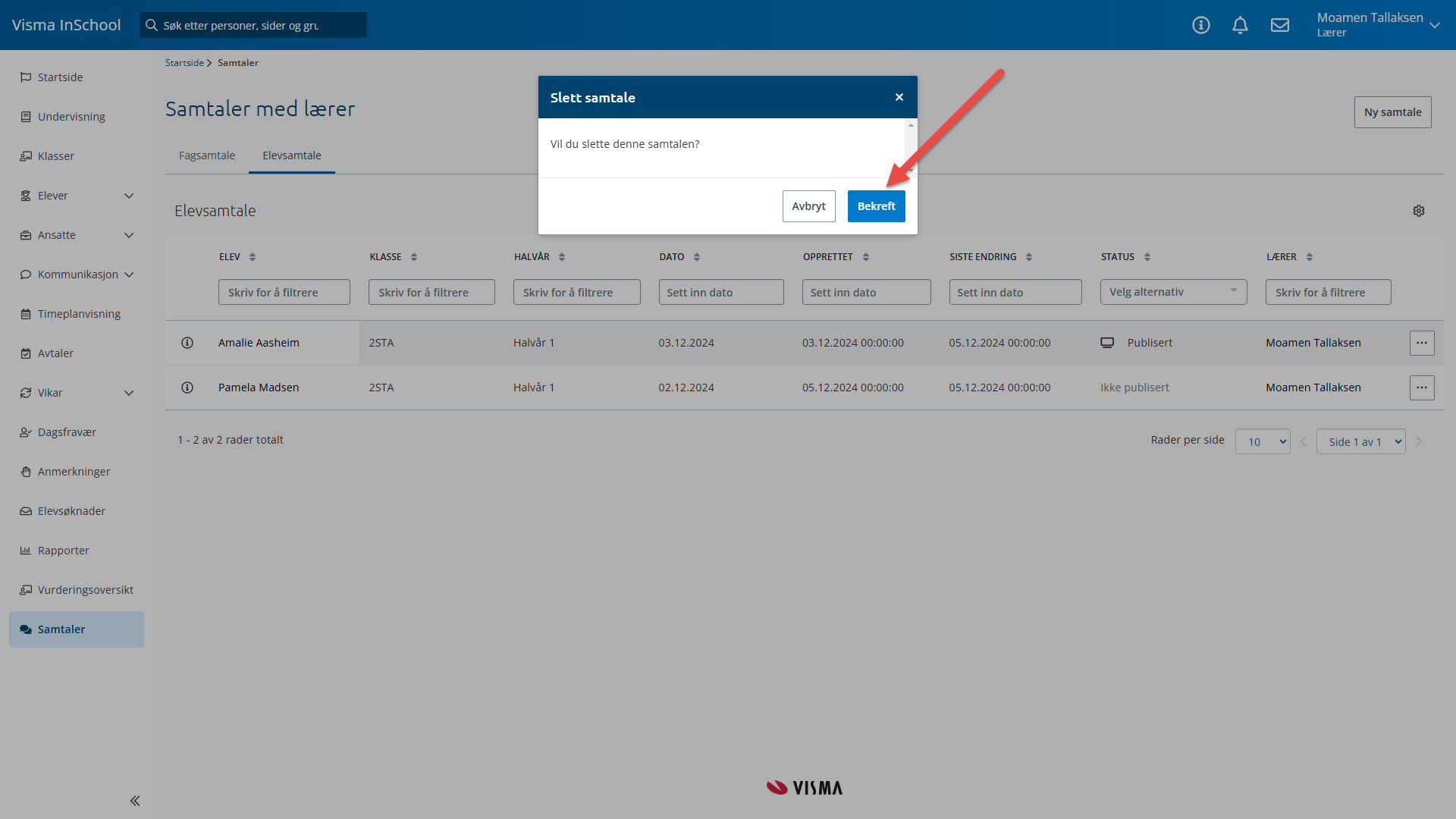This screenshot has height=819, width=1456.
Task: Open the Status 'Velg alternativ' dropdown
Action: (x=1172, y=292)
